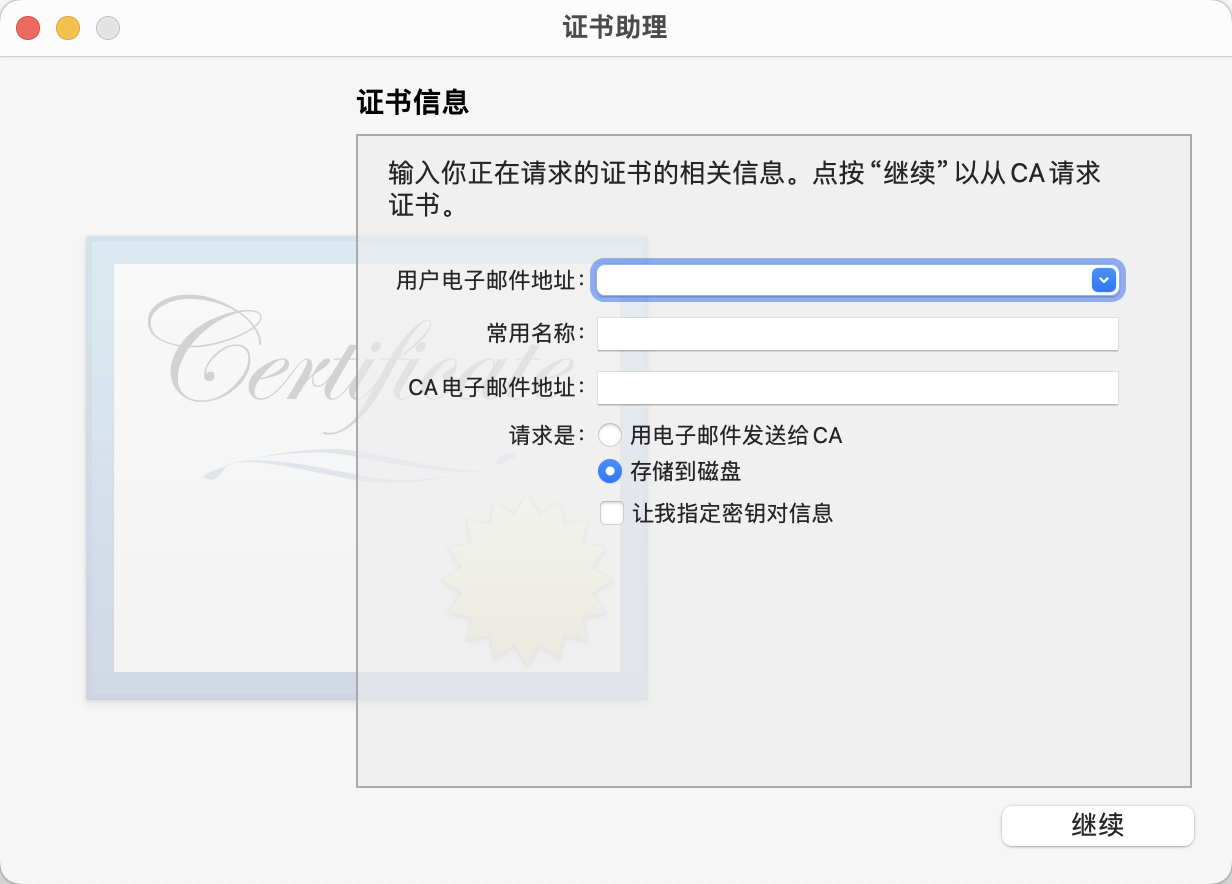The image size is (1232, 884).
Task: Click the CA 电子邮件地址 field label
Action: [x=497, y=388]
